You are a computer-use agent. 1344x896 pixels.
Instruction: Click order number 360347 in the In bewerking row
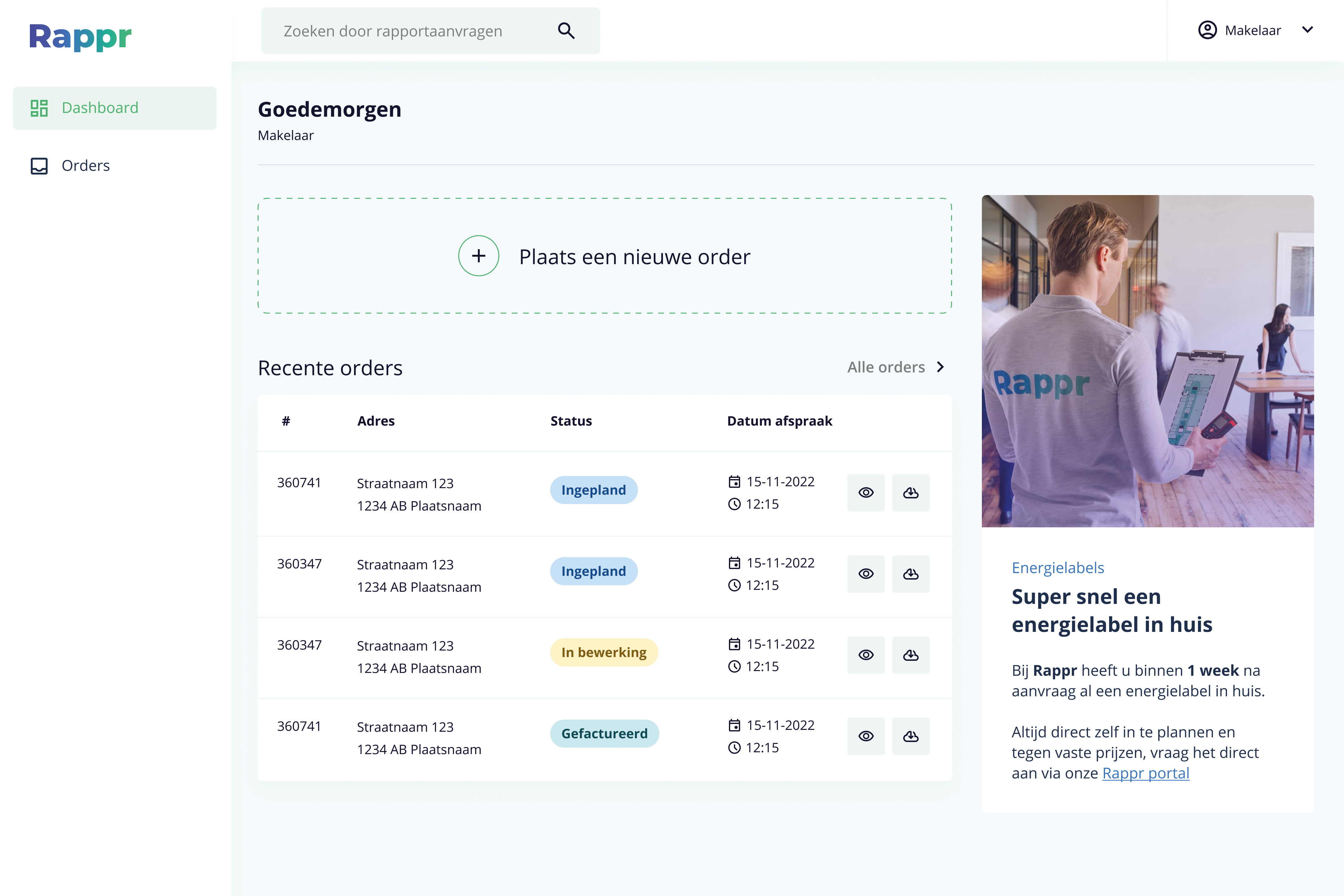(299, 645)
